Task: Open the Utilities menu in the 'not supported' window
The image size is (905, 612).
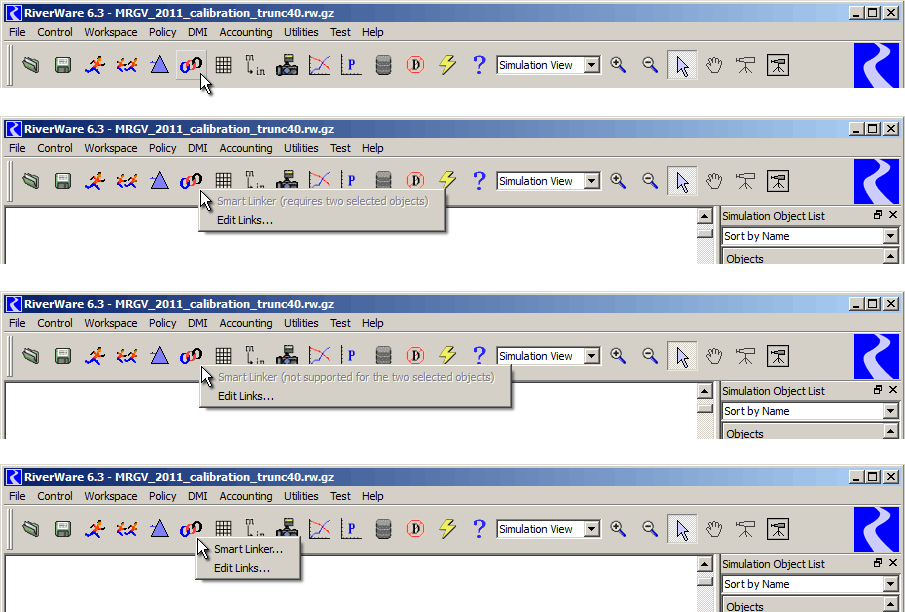Action: pyautogui.click(x=301, y=323)
